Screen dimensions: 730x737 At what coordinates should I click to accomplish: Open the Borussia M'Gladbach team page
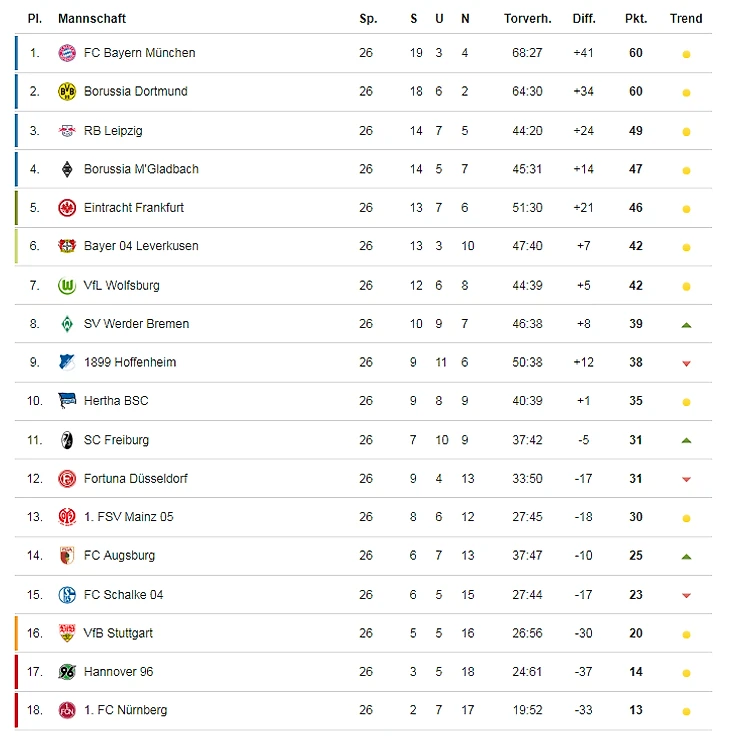pyautogui.click(x=141, y=169)
